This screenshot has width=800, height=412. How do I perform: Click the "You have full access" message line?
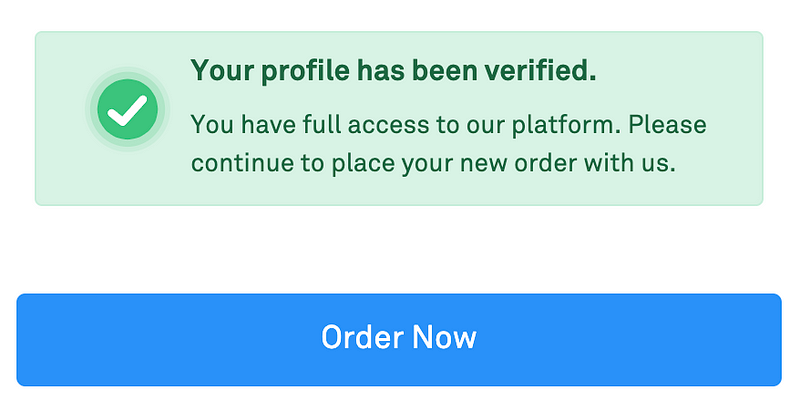coord(448,125)
